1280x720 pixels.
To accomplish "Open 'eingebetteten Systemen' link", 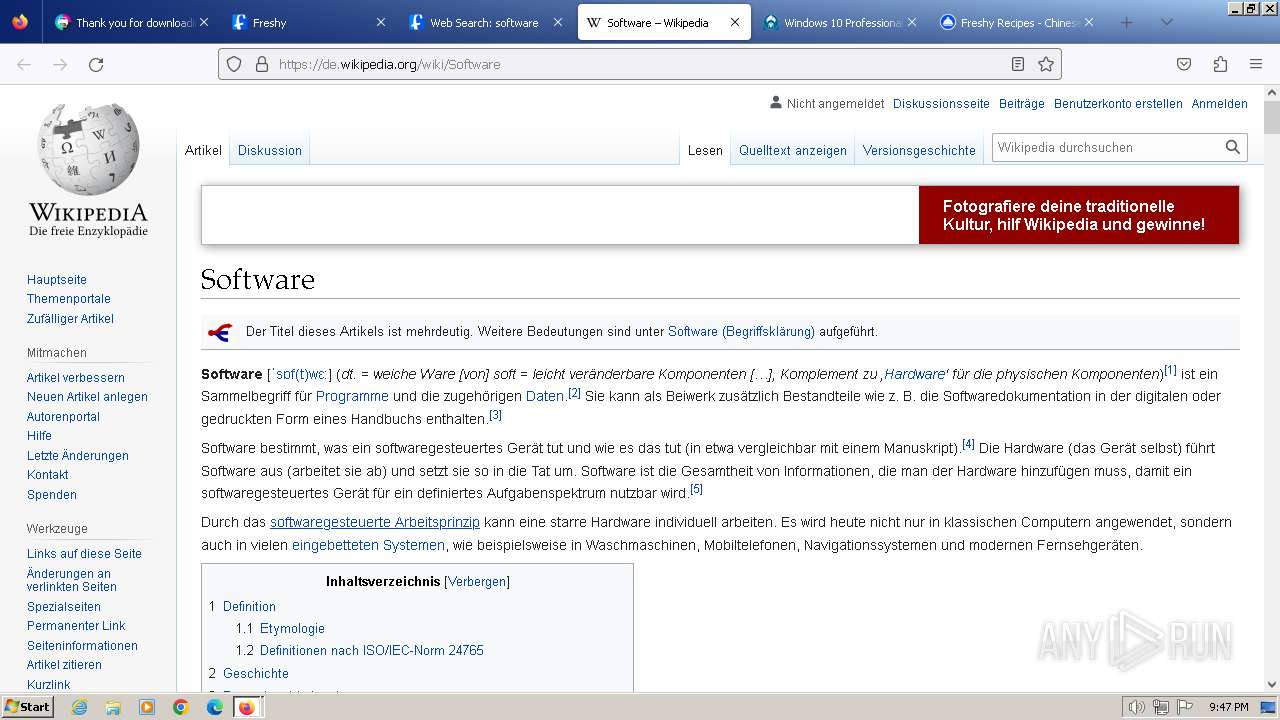I will coord(368,545).
